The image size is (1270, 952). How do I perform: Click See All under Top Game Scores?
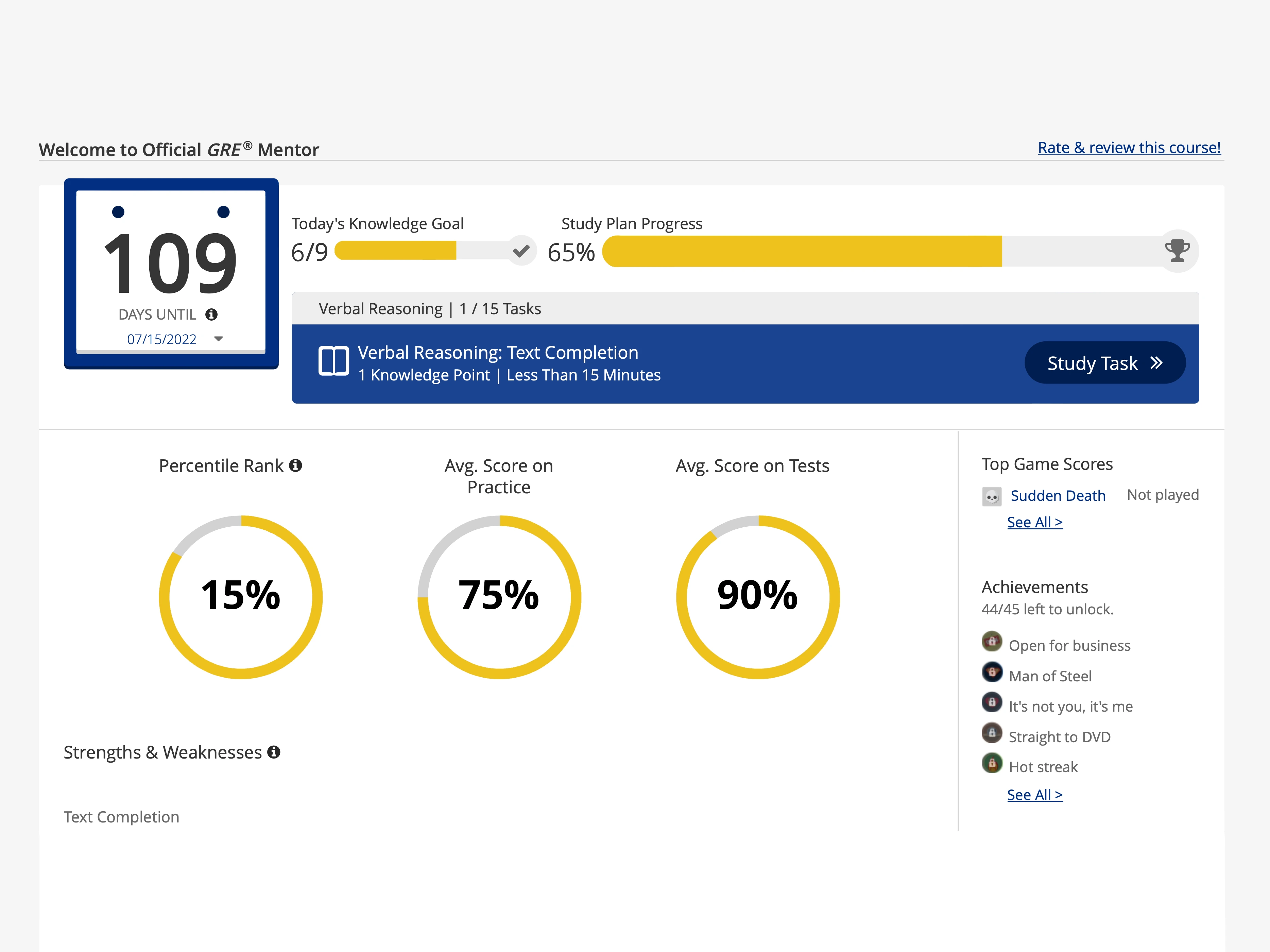(x=1035, y=523)
